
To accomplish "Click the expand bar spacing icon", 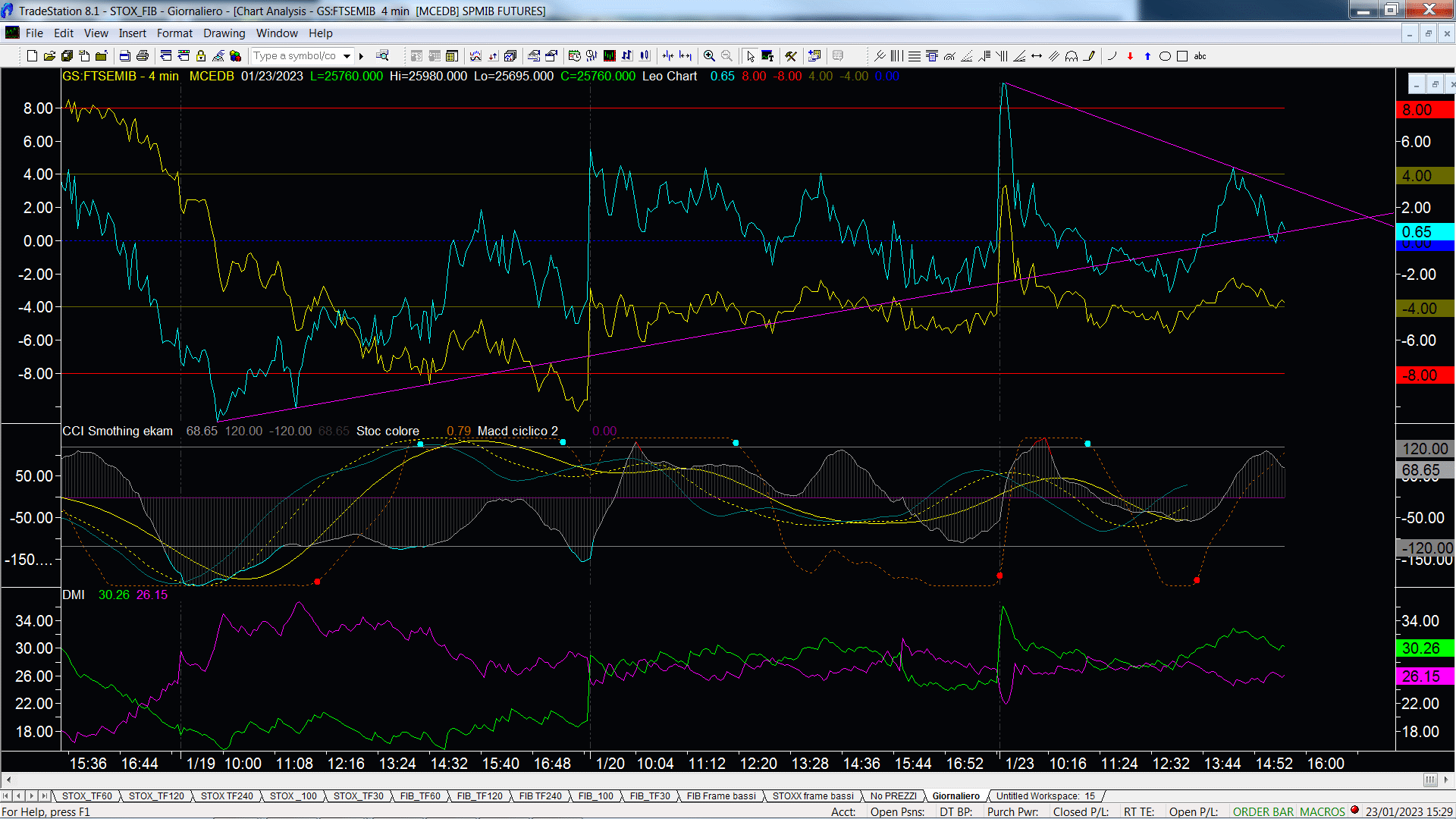I will (685, 56).
